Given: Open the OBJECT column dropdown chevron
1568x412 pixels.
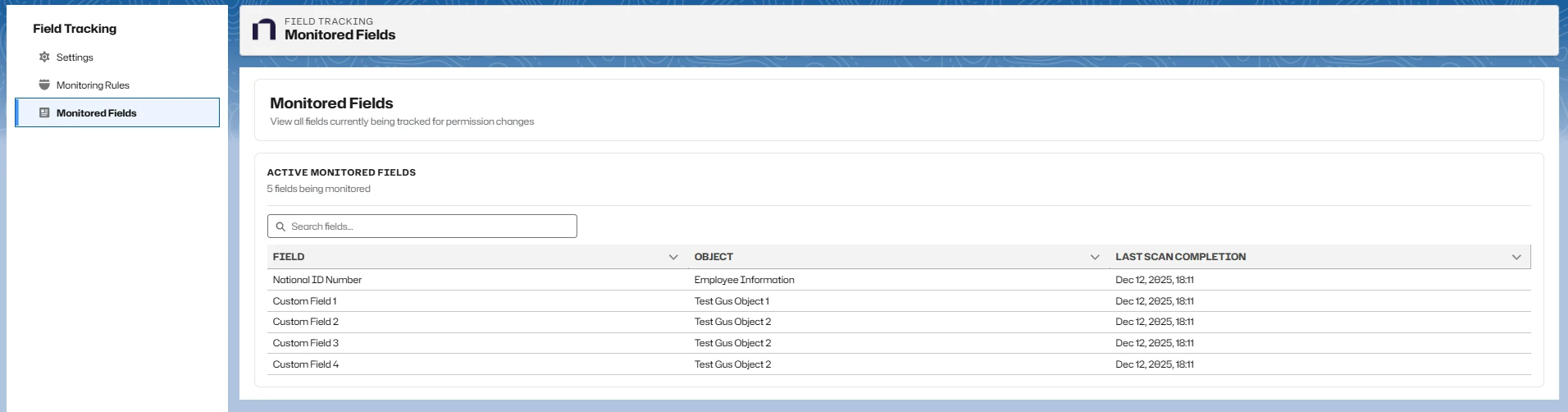Looking at the screenshot, I should tap(1095, 257).
